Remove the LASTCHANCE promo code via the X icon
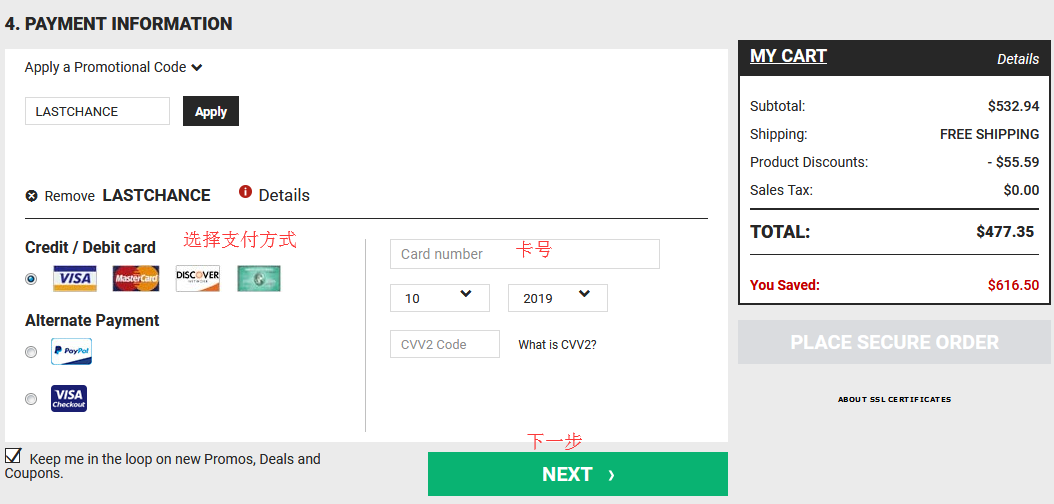 point(32,196)
